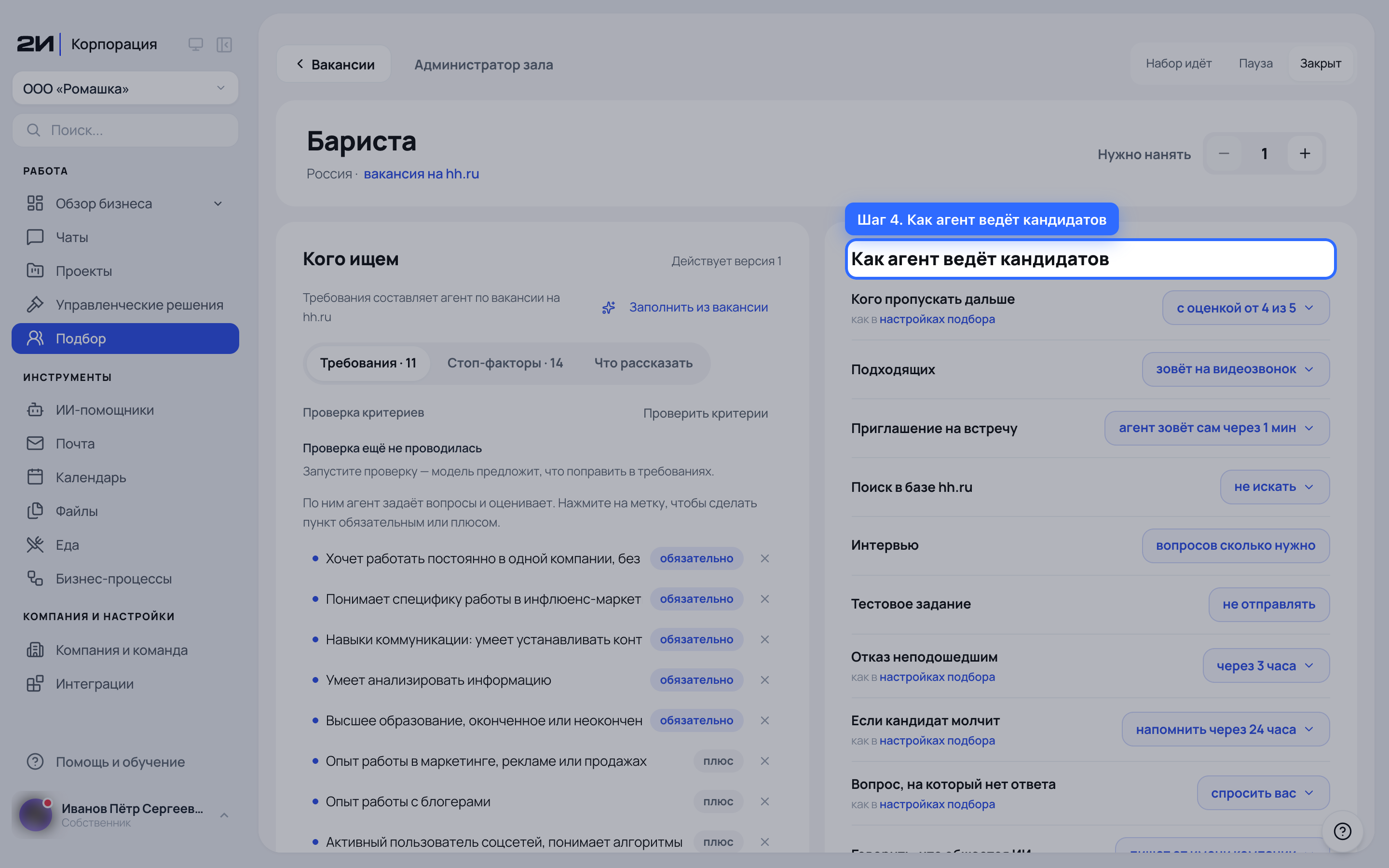Click the Поиск... search field
This screenshot has width=1389, height=868.
[125, 130]
